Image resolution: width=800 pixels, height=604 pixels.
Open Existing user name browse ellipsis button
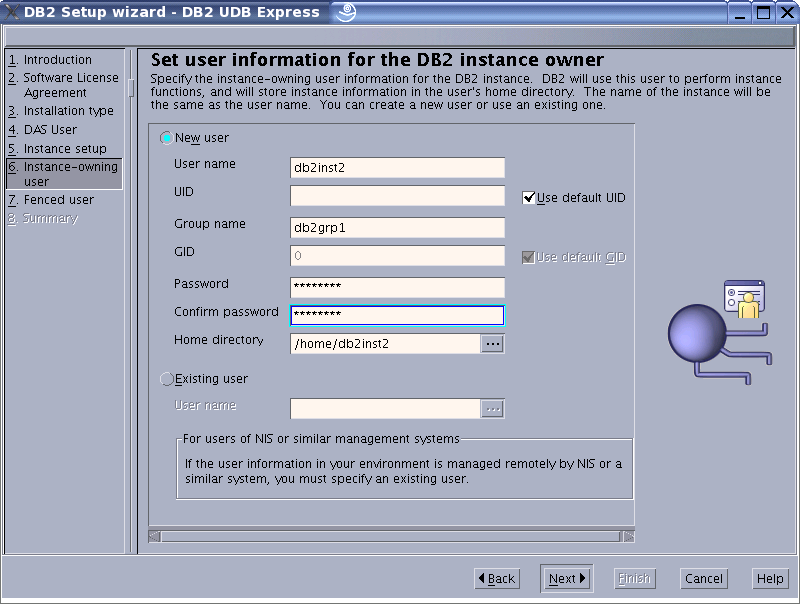492,409
